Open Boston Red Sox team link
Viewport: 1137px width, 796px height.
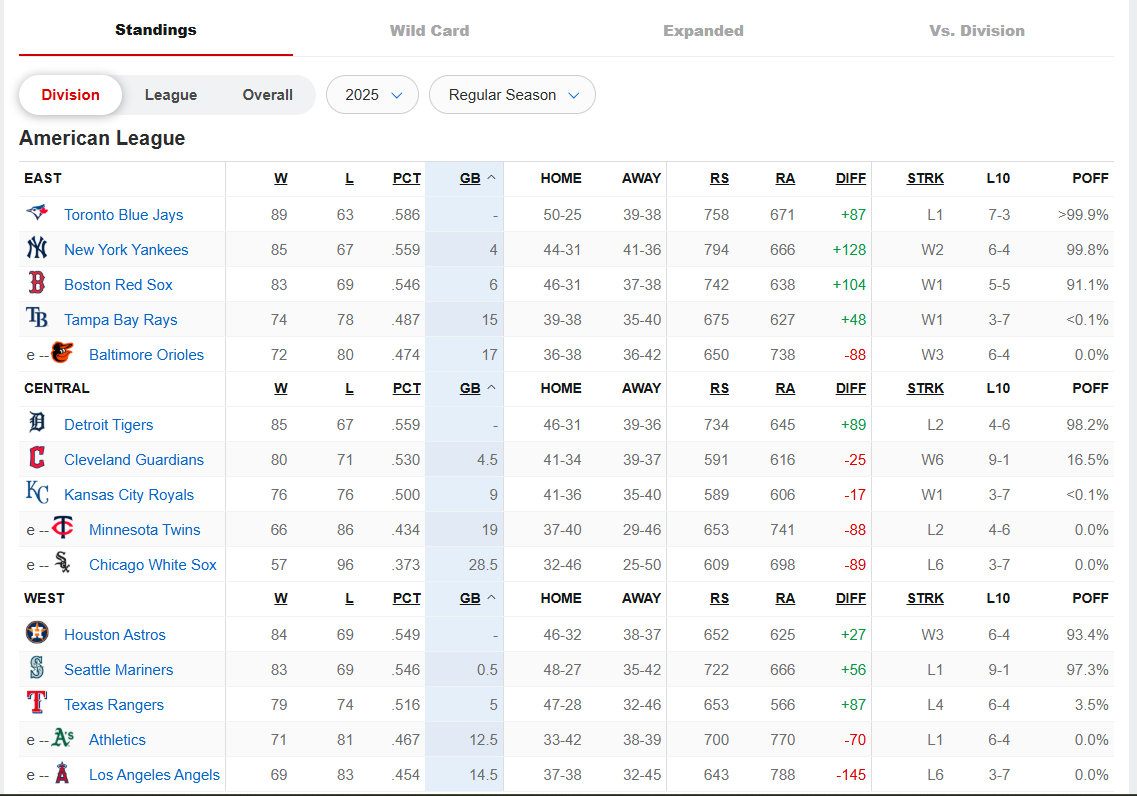click(x=118, y=284)
